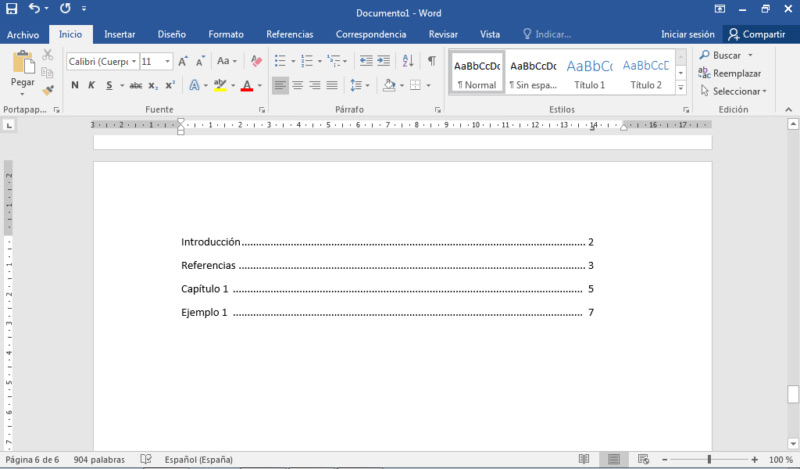The width and height of the screenshot is (800, 469).
Task: Toggle the show paragraph marks button
Action: click(431, 61)
